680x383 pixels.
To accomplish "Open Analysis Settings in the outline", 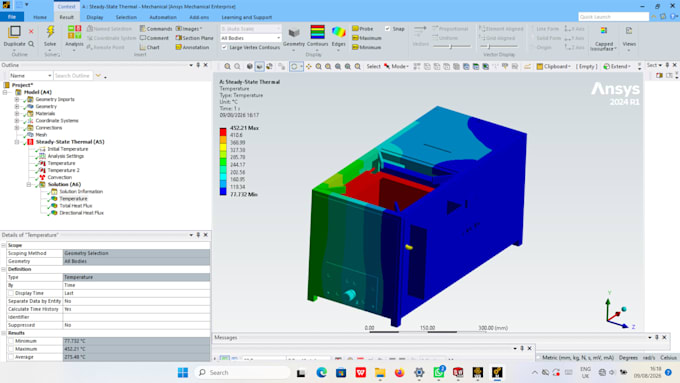I will click(65, 156).
